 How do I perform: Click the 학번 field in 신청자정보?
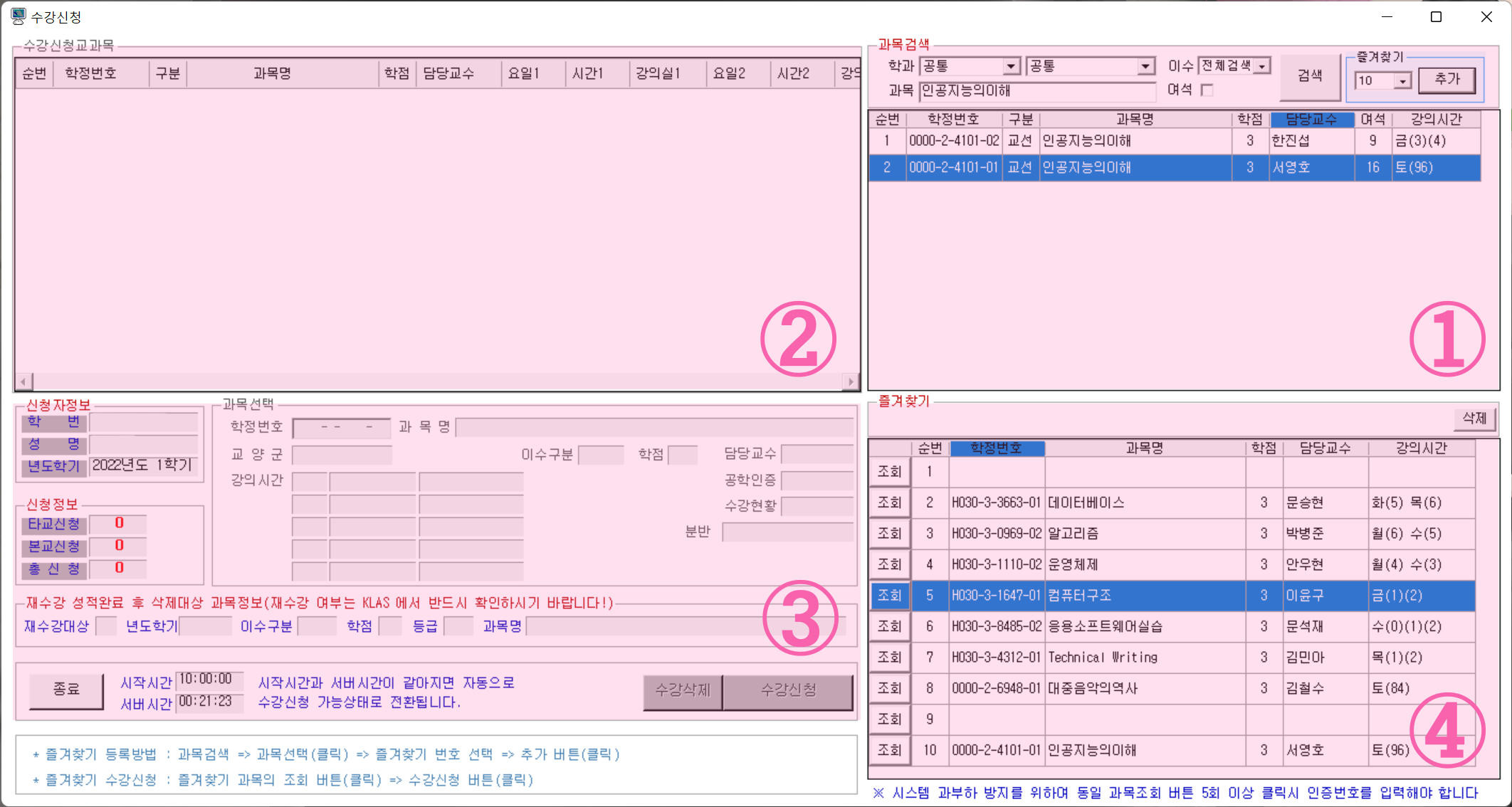tap(144, 423)
